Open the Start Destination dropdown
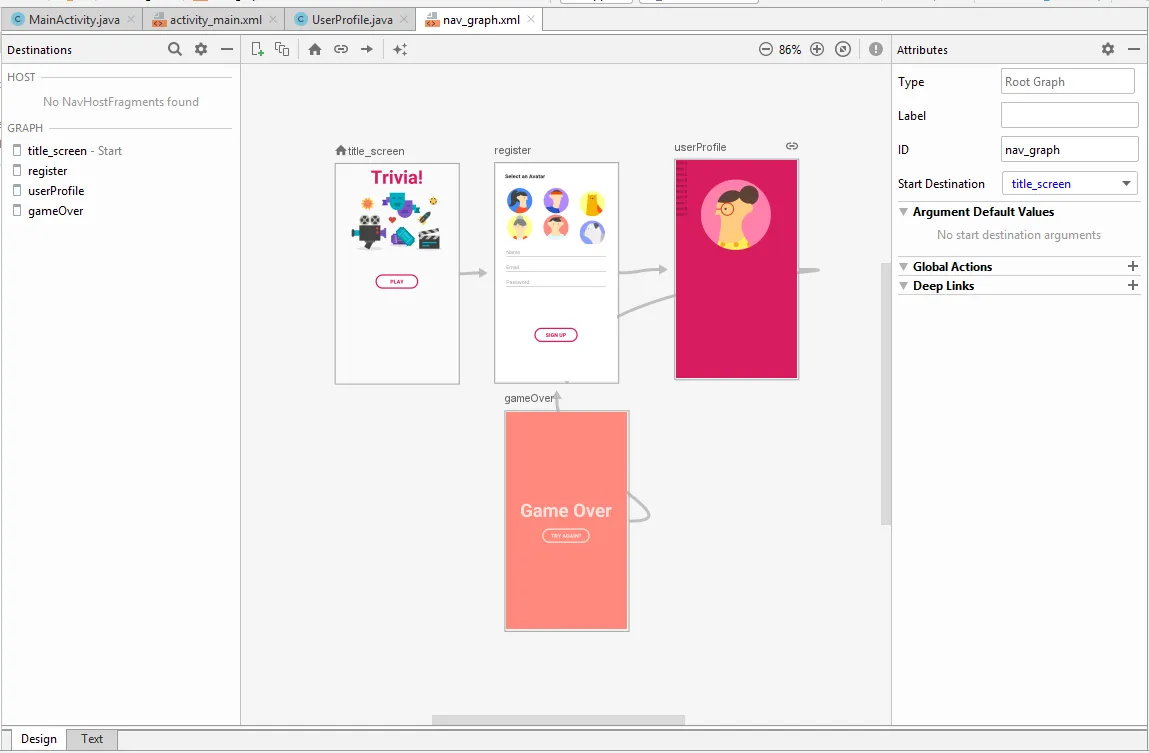1149x753 pixels. click(x=1127, y=184)
